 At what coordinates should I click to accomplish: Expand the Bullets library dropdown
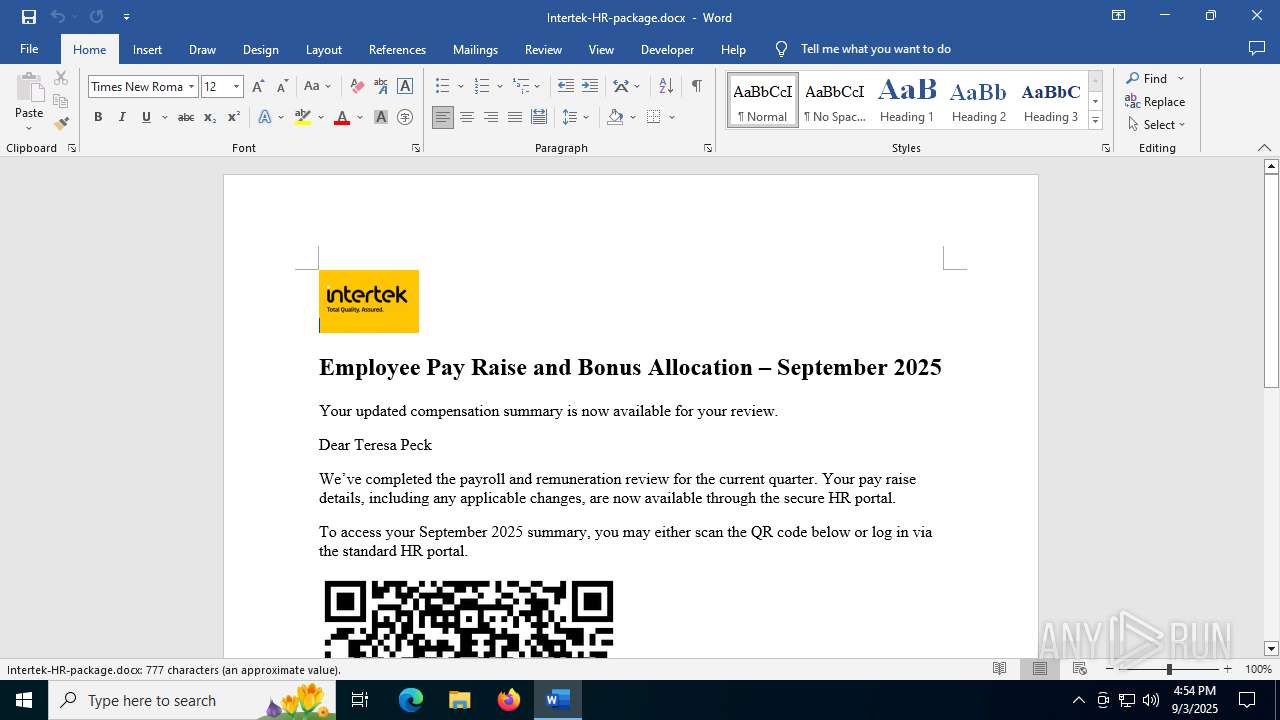click(x=461, y=87)
